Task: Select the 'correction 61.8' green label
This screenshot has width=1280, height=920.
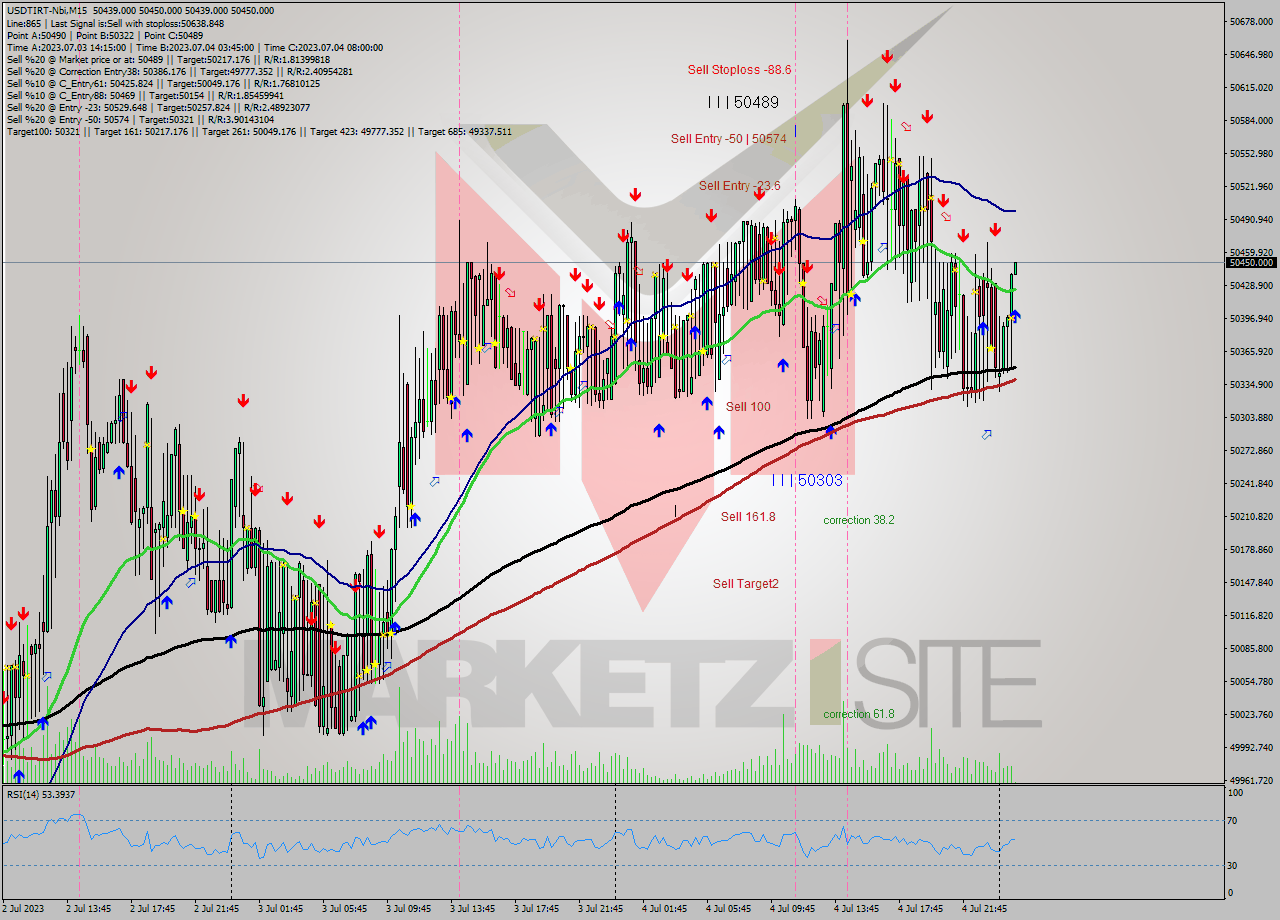Action: [858, 714]
